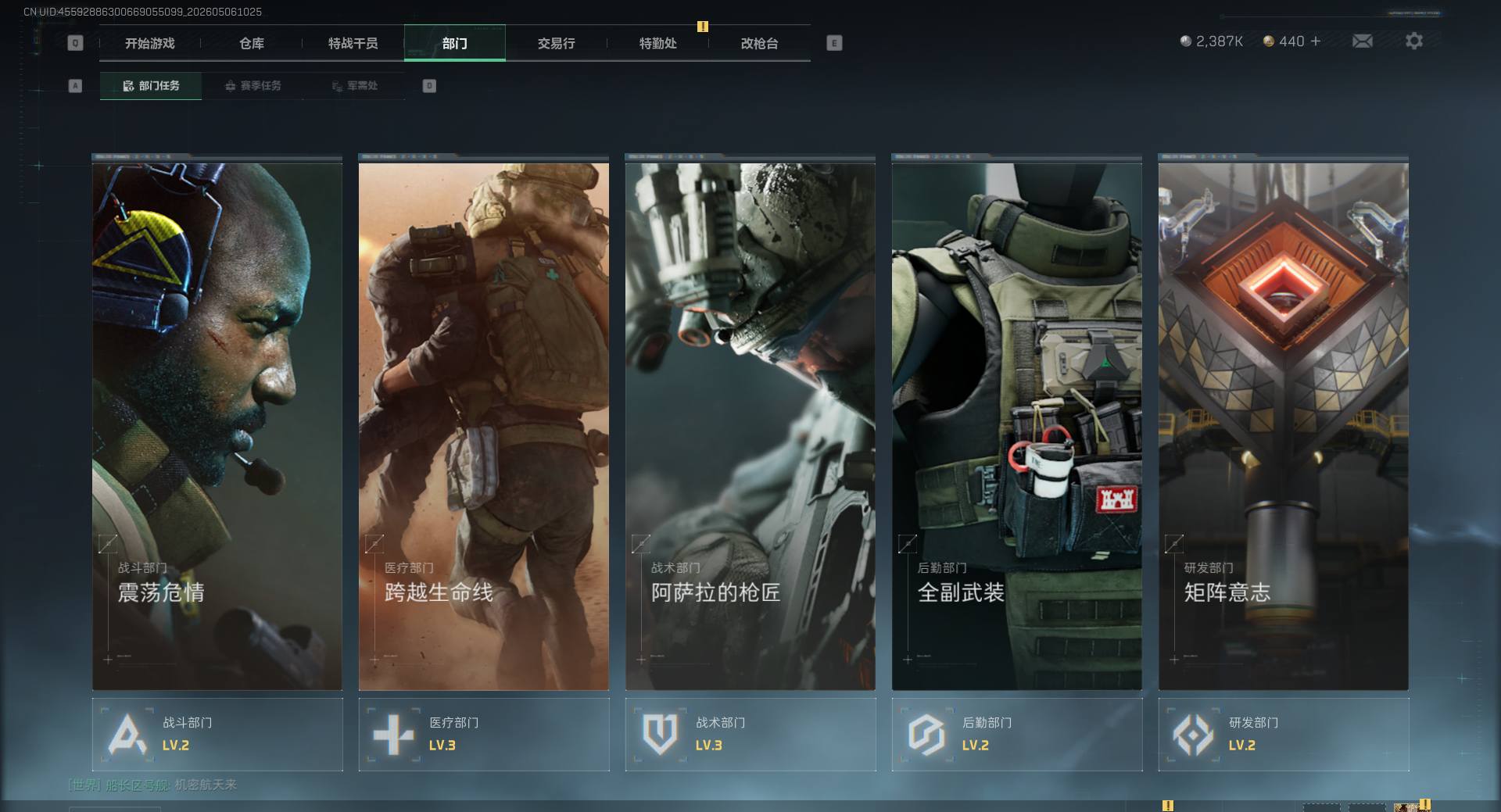The image size is (1501, 812).
Task: Select the 部门 tab
Action: [455, 43]
